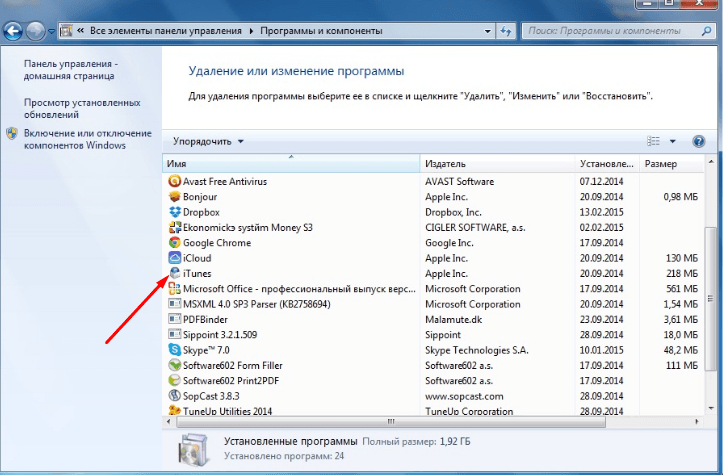
Task: Click the Forward navigation arrow button
Action: point(35,31)
